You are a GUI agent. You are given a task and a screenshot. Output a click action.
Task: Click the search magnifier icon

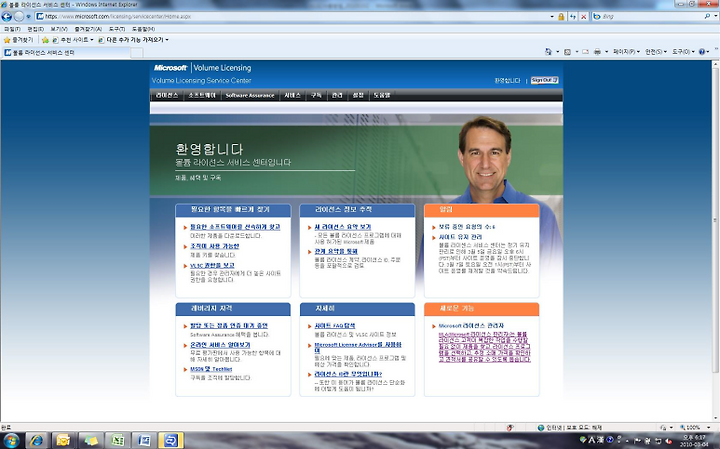pos(707,17)
